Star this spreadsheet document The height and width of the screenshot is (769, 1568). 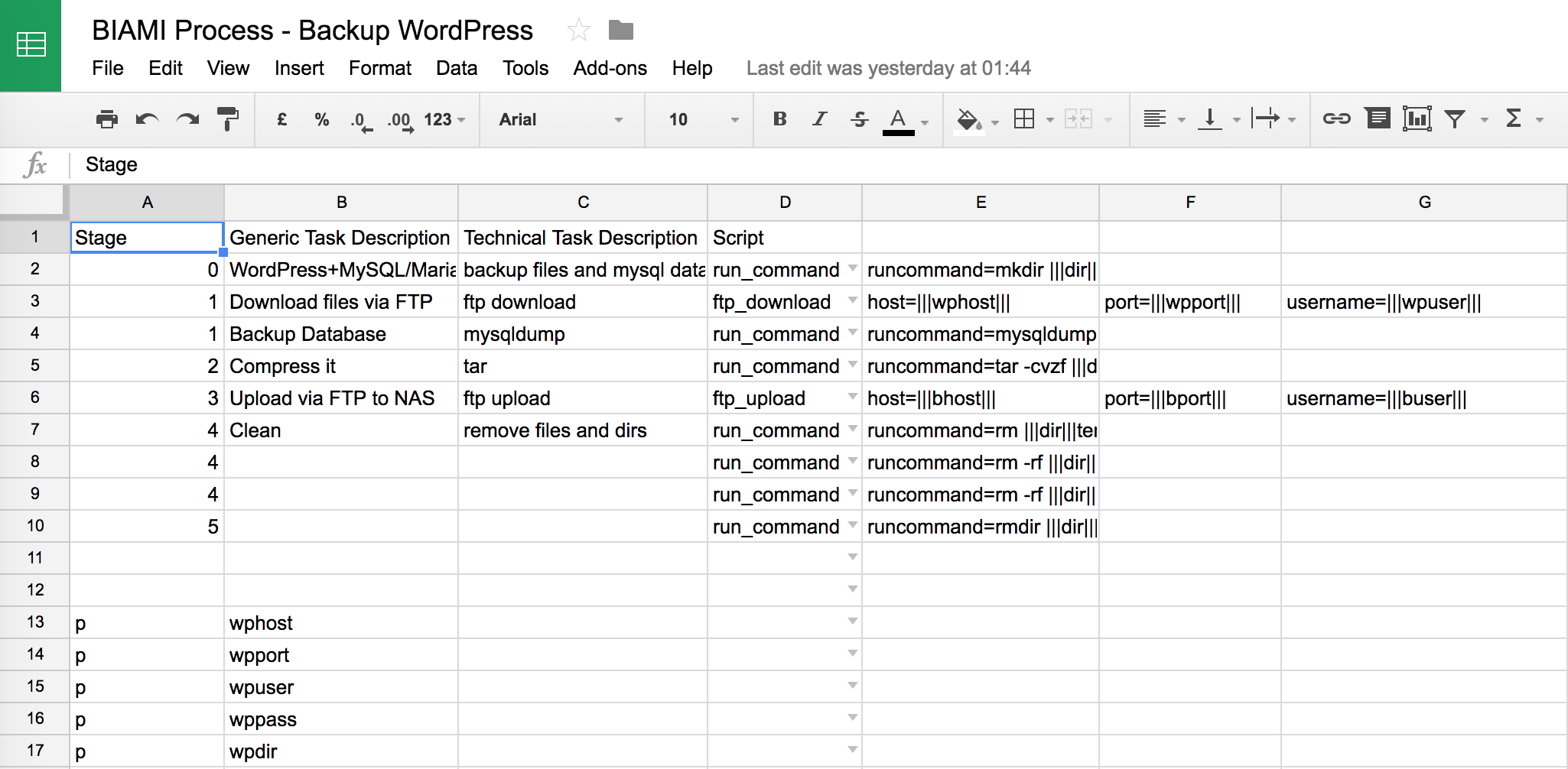578,31
